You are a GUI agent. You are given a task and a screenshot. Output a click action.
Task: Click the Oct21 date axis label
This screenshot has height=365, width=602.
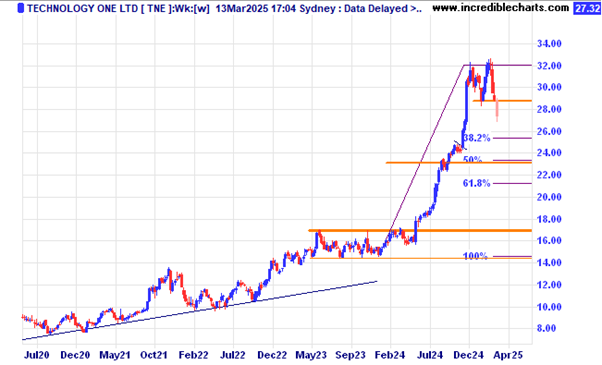click(x=154, y=355)
